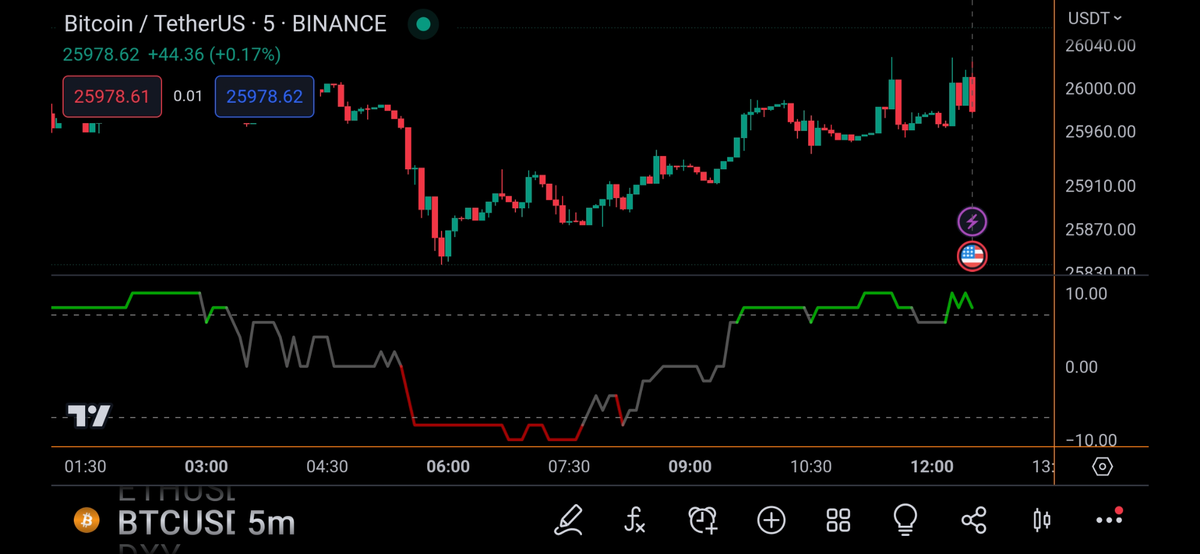Open the US flag economic event marker
This screenshot has width=1200, height=554.
[x=972, y=256]
